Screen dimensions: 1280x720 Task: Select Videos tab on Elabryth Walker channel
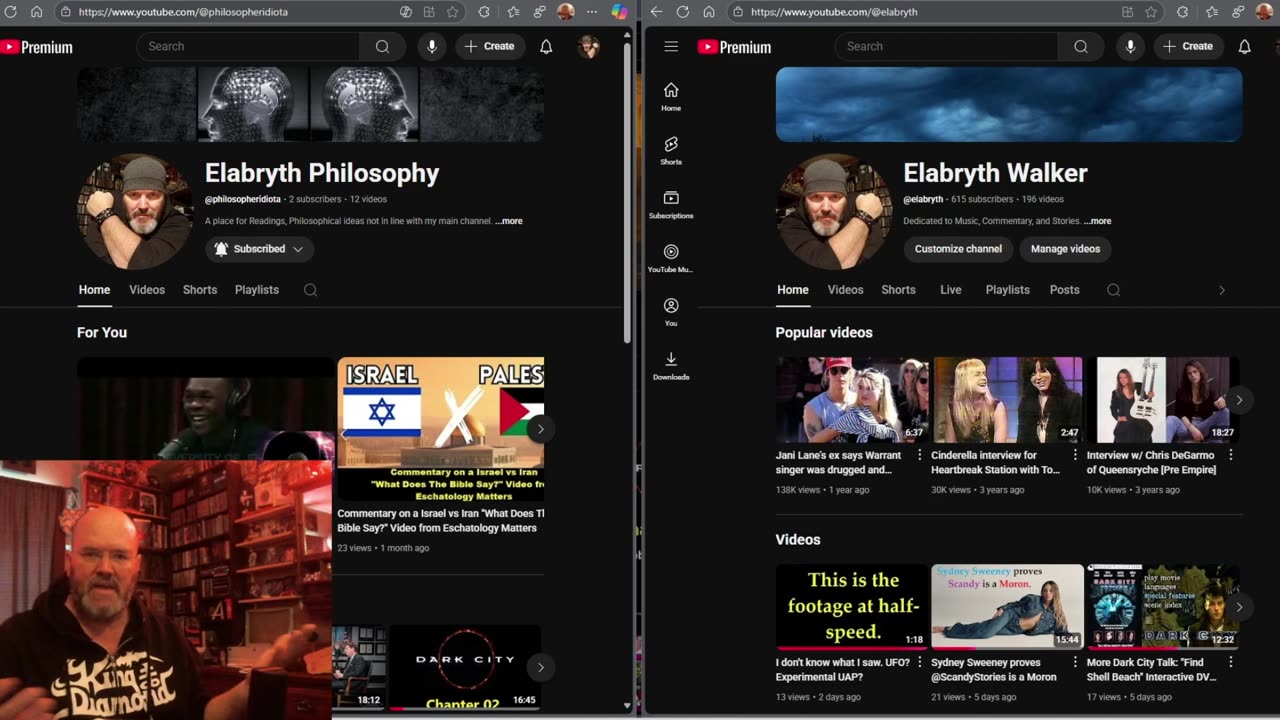(845, 290)
